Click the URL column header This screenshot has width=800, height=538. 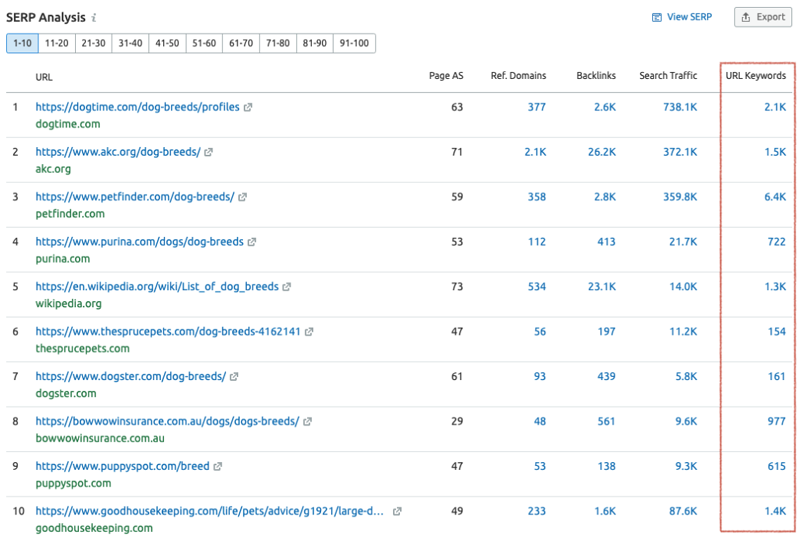[x=44, y=78]
